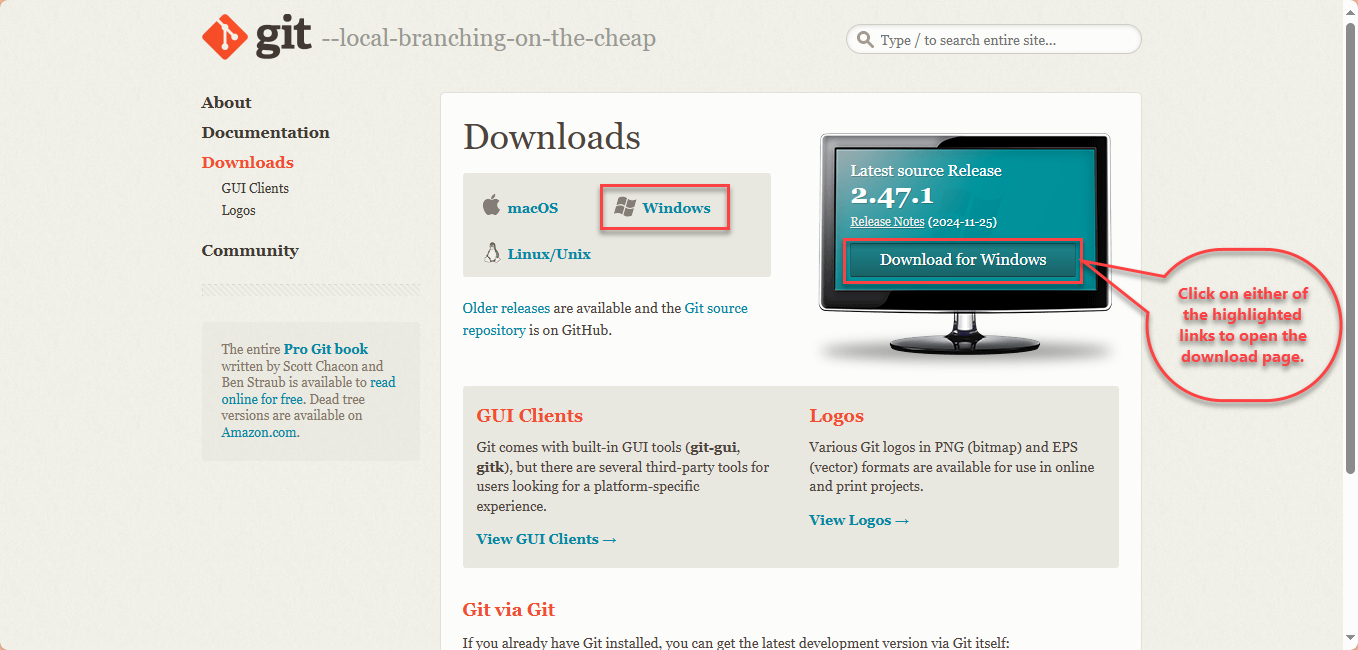Image resolution: width=1358 pixels, height=650 pixels.
Task: Select the Apple icon next to macOS
Action: pos(491,207)
